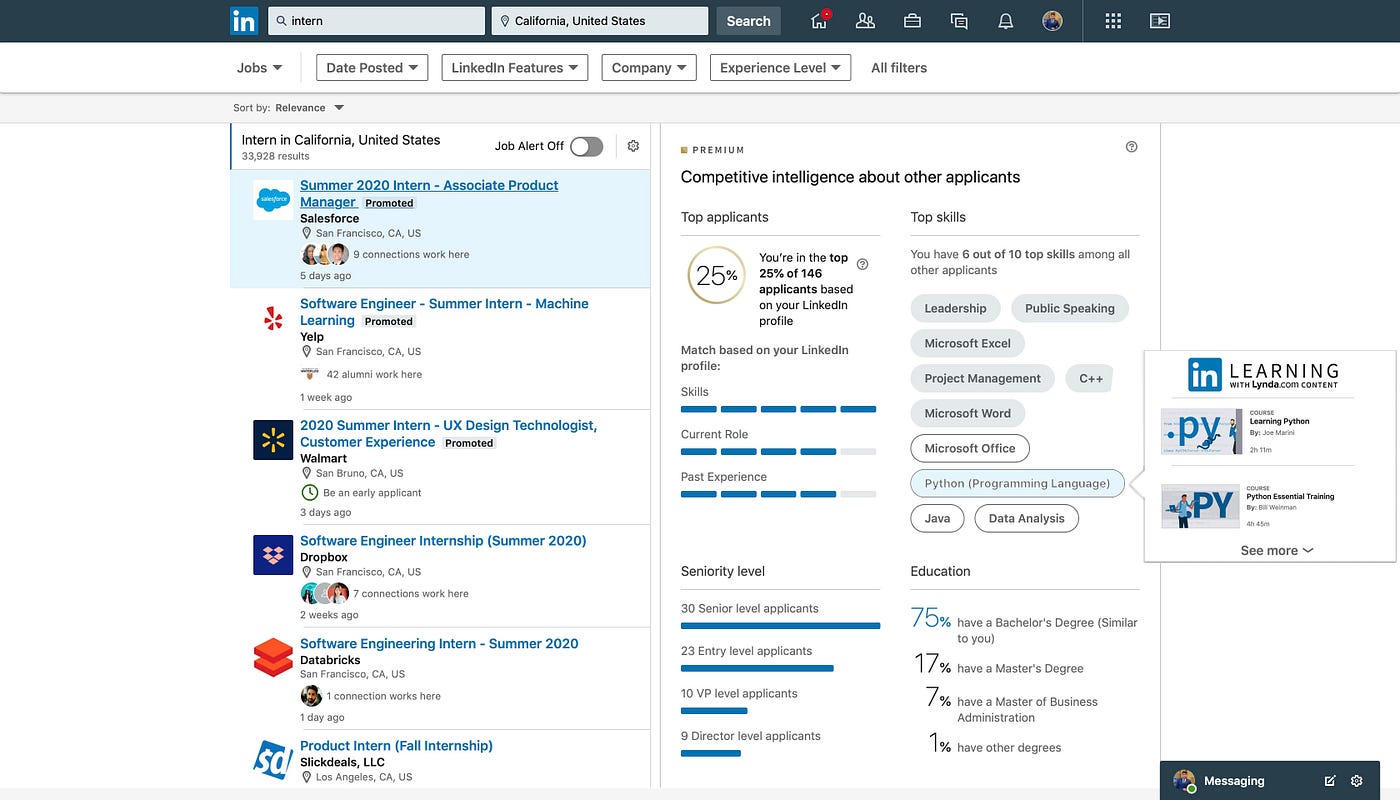Click connection avatars on Salesforce job

(x=325, y=254)
